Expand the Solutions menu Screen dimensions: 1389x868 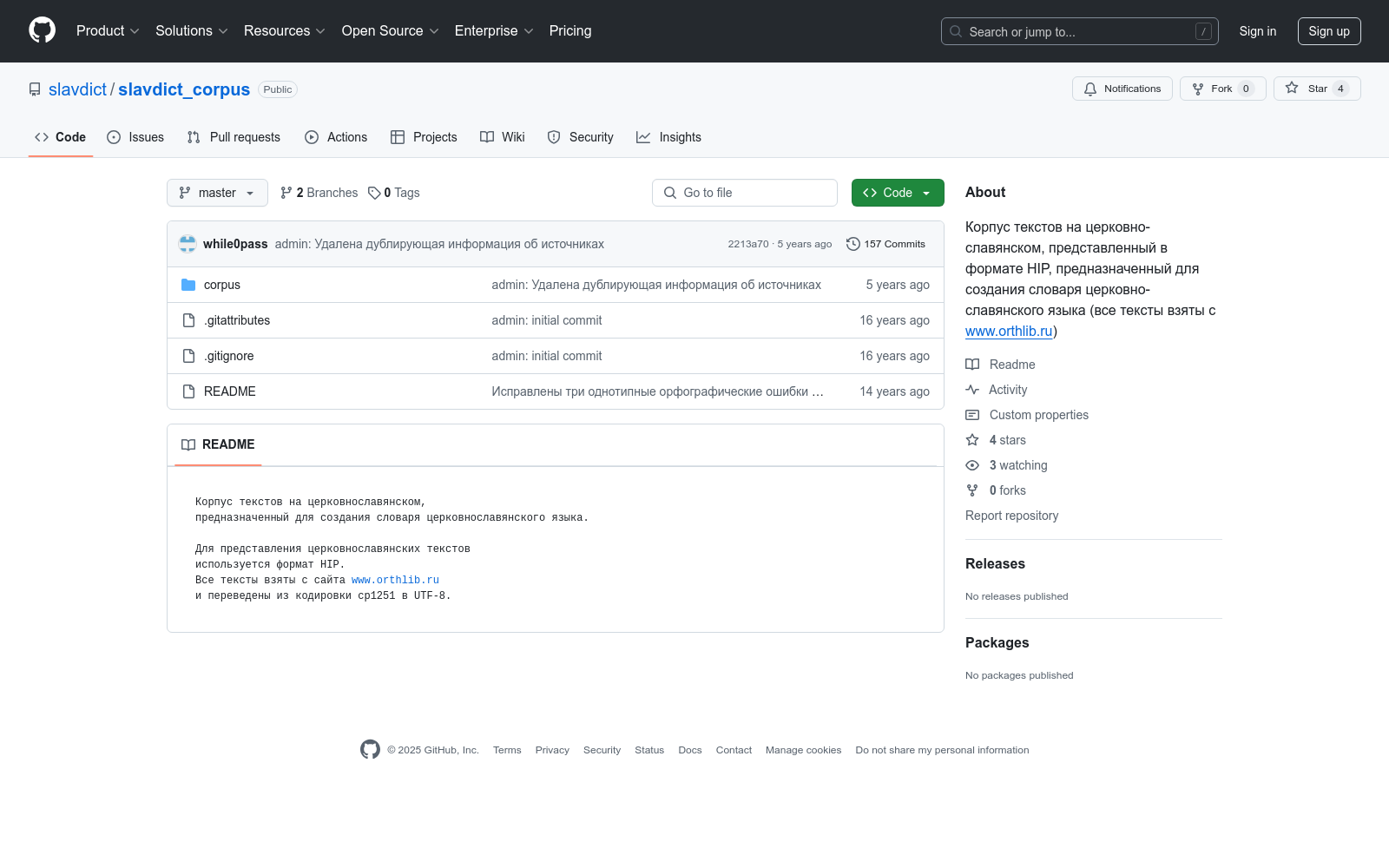[192, 31]
